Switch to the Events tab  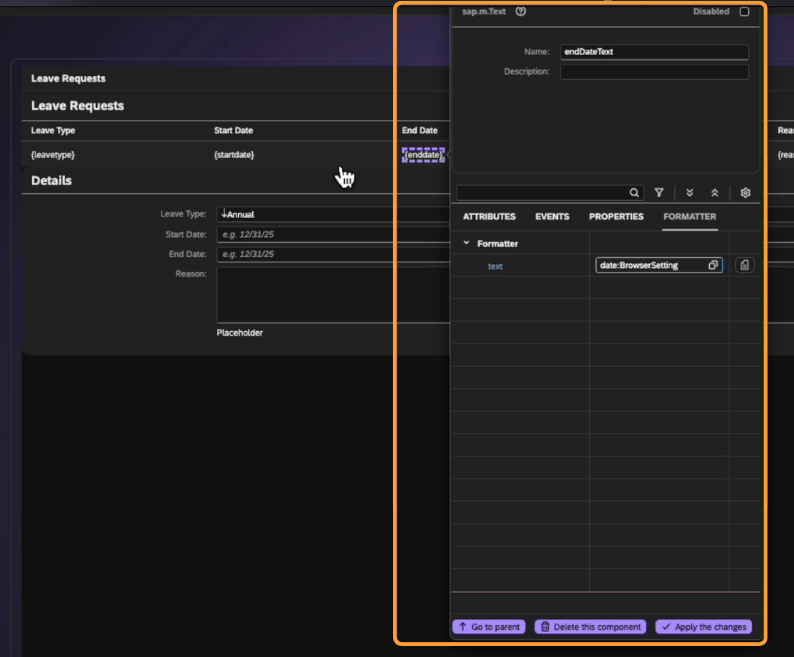pos(552,217)
